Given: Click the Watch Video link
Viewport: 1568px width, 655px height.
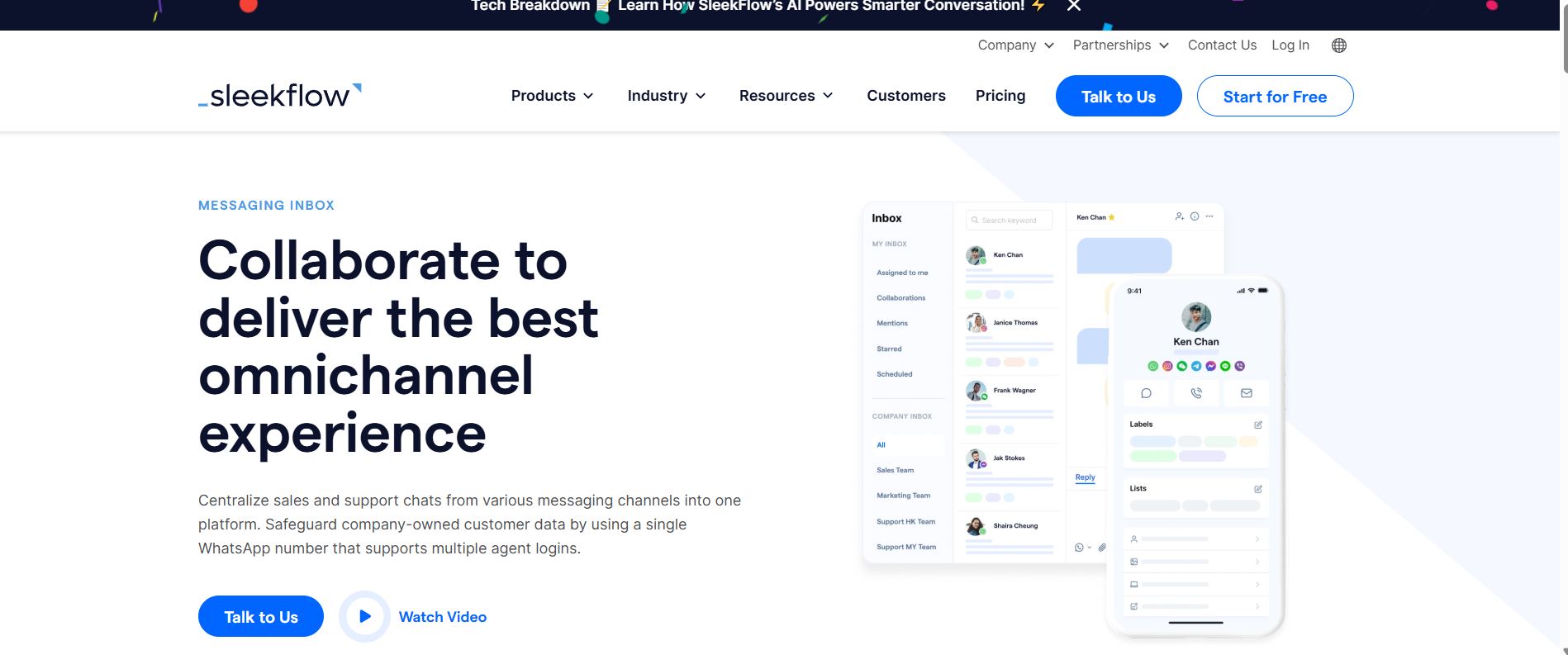Looking at the screenshot, I should coord(443,617).
